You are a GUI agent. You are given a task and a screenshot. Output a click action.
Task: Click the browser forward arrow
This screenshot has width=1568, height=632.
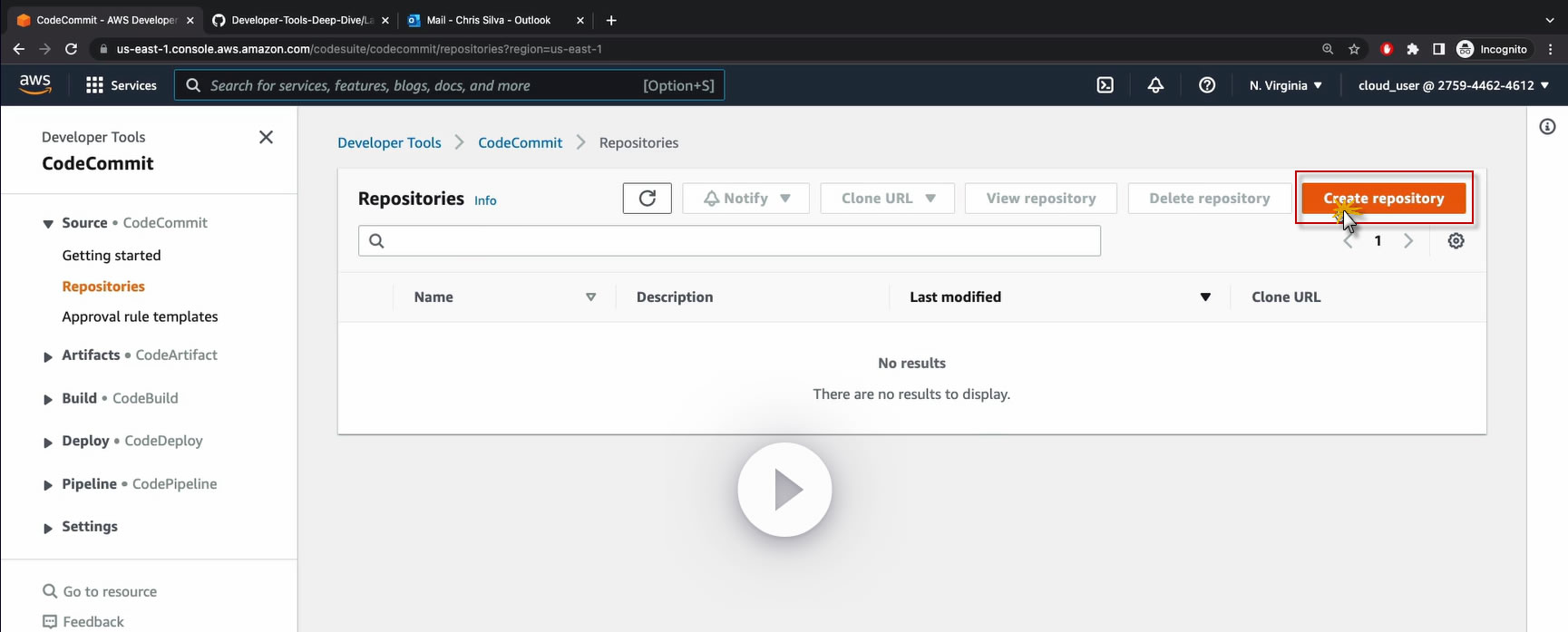pyautogui.click(x=44, y=49)
